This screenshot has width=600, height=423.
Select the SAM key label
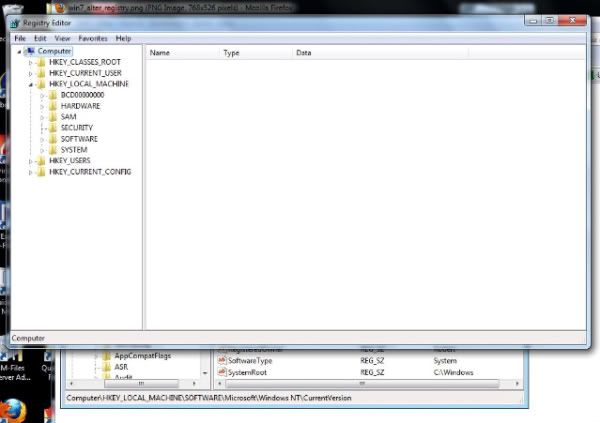click(68, 117)
